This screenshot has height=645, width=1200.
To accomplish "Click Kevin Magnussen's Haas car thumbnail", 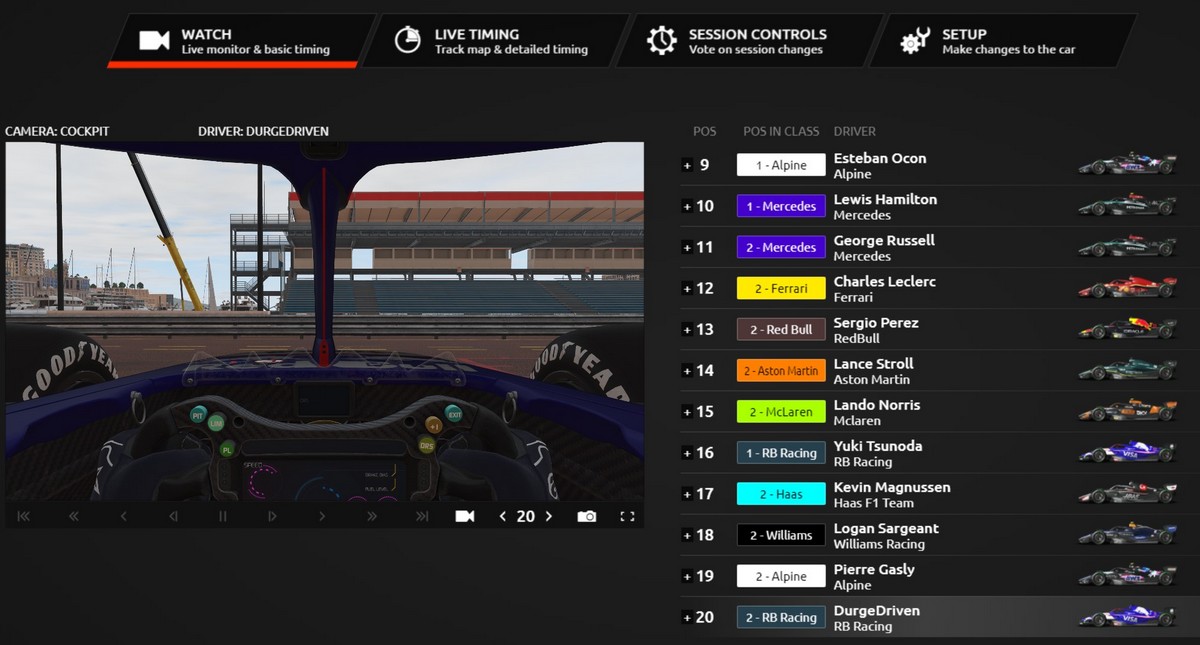I will click(x=1127, y=493).
